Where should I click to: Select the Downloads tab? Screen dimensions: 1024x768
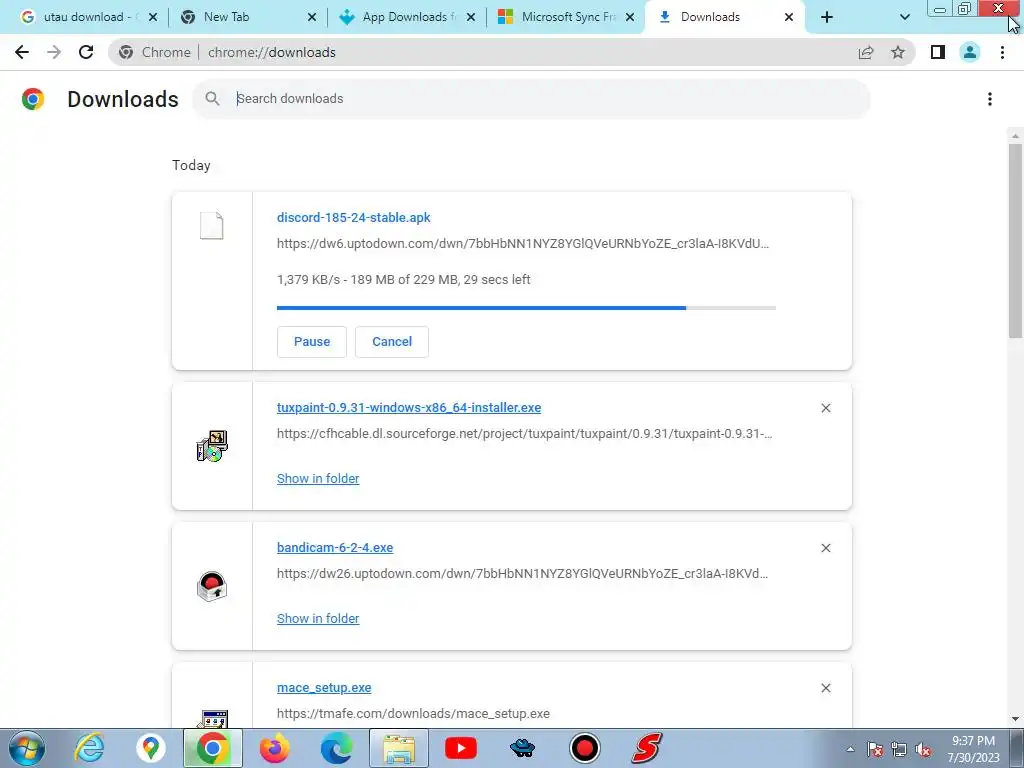coord(710,17)
